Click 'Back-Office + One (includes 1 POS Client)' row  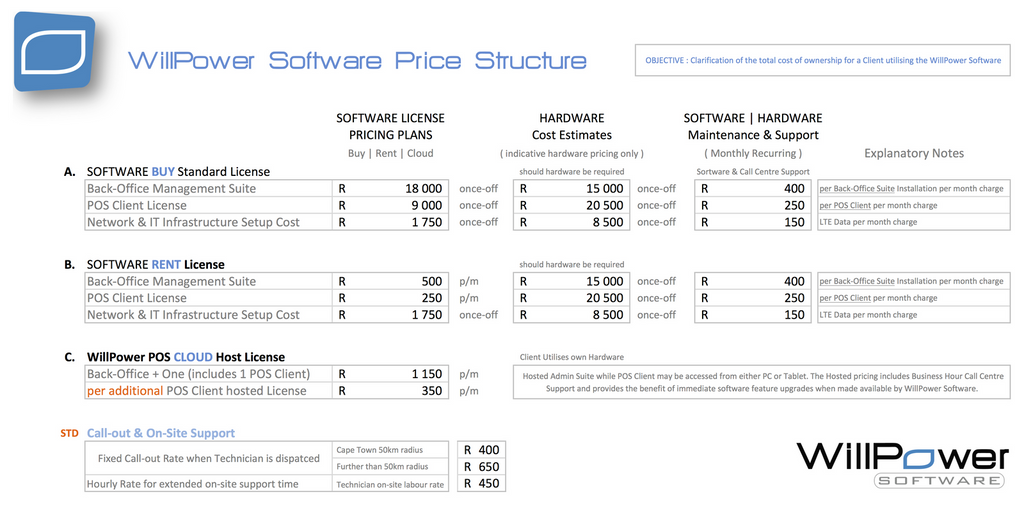[x=208, y=374]
